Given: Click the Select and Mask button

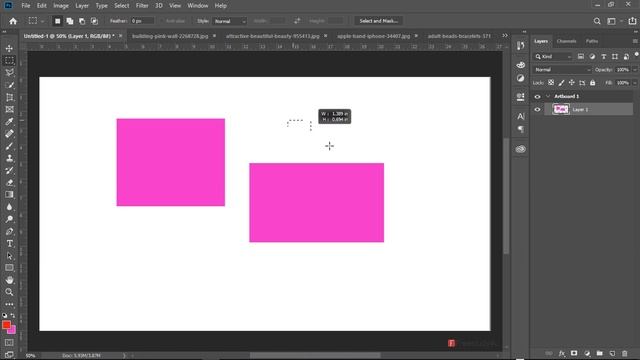Looking at the screenshot, I should (x=379, y=21).
